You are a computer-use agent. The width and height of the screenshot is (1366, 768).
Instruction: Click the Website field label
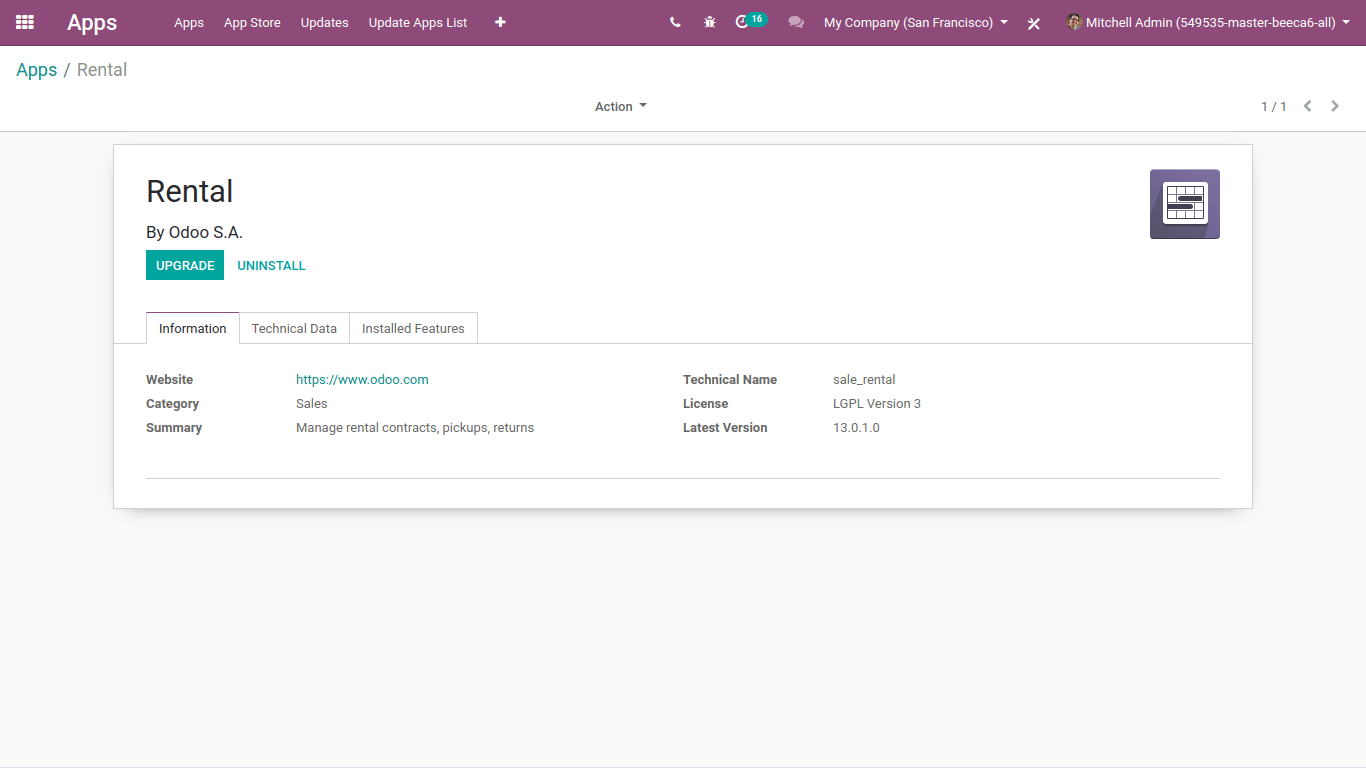tap(170, 380)
